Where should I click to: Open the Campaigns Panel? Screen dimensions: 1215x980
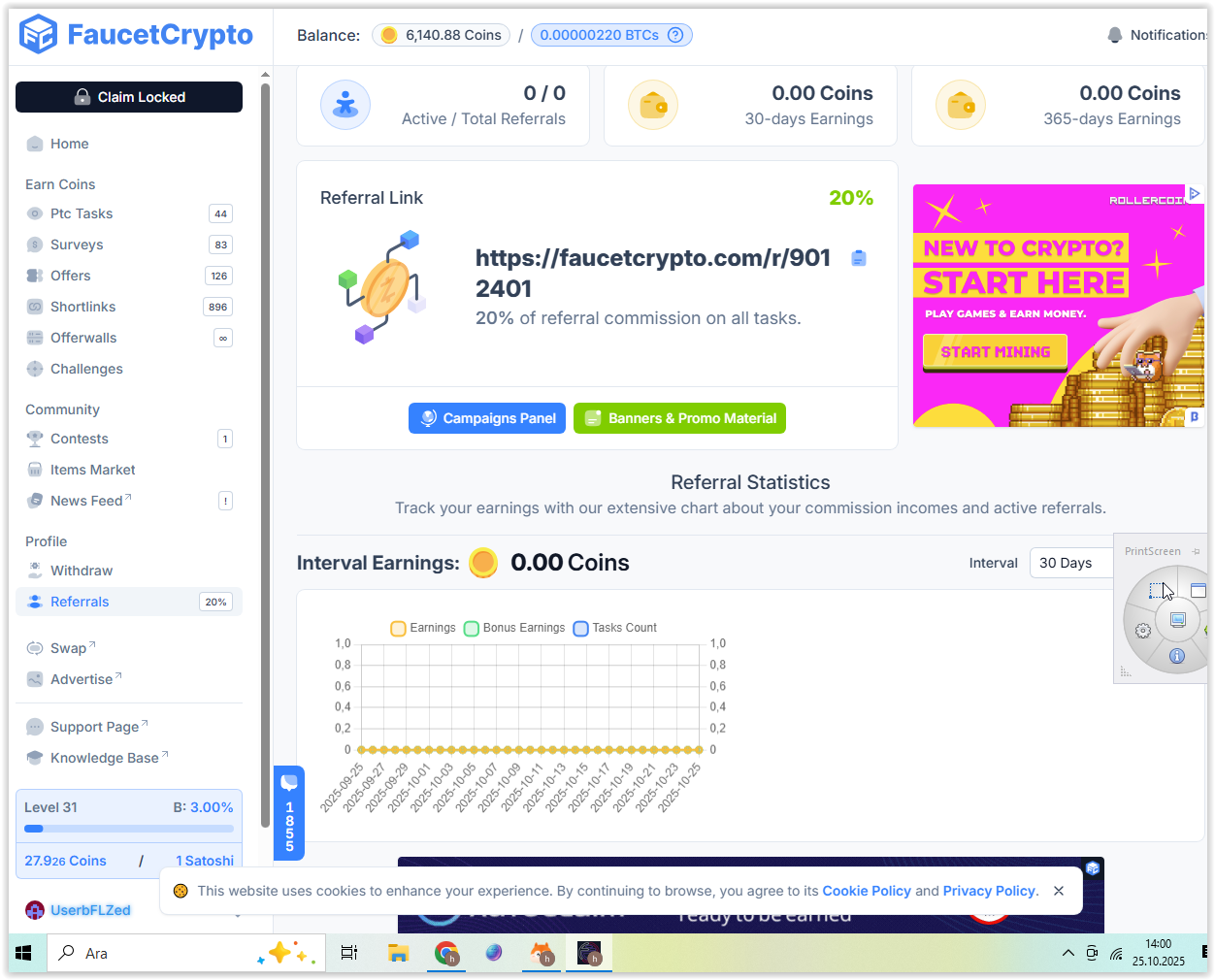[487, 418]
